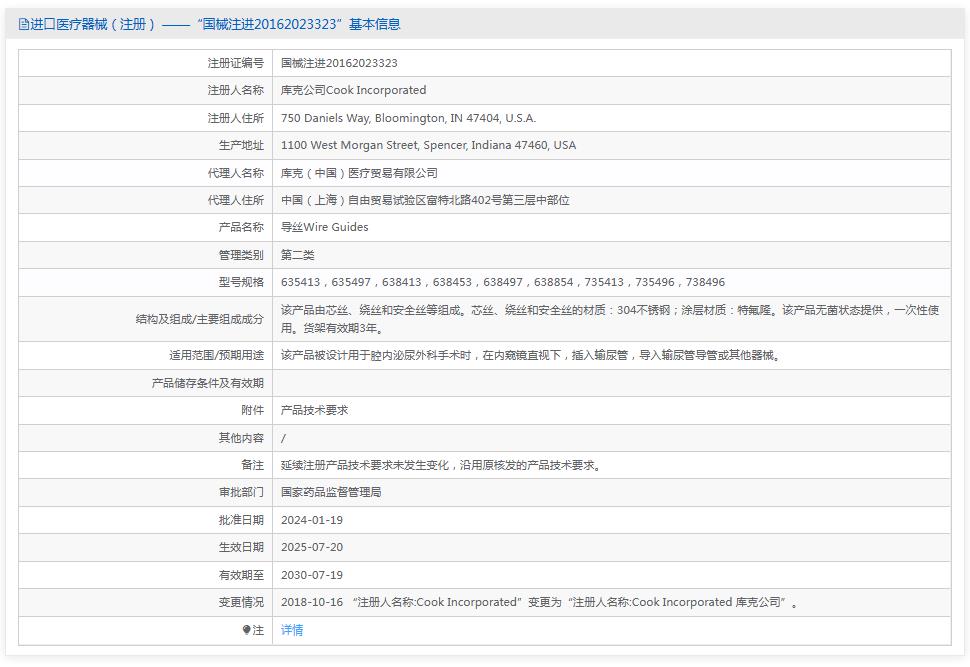Select the 管理类别 value 第二类

click(297, 255)
